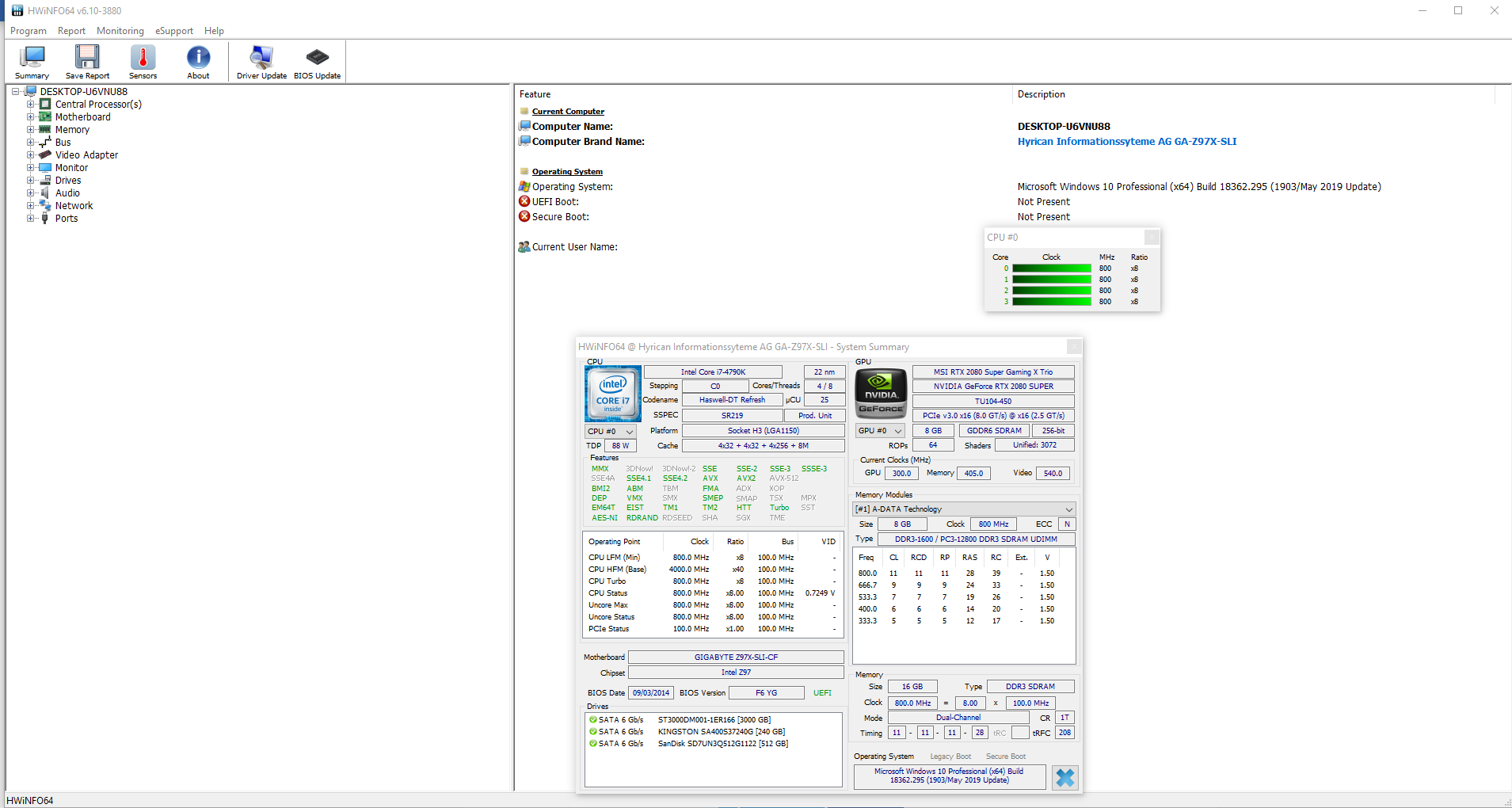Expand the Central Processor(s) node
Image resolution: width=1512 pixels, height=808 pixels.
(30, 104)
